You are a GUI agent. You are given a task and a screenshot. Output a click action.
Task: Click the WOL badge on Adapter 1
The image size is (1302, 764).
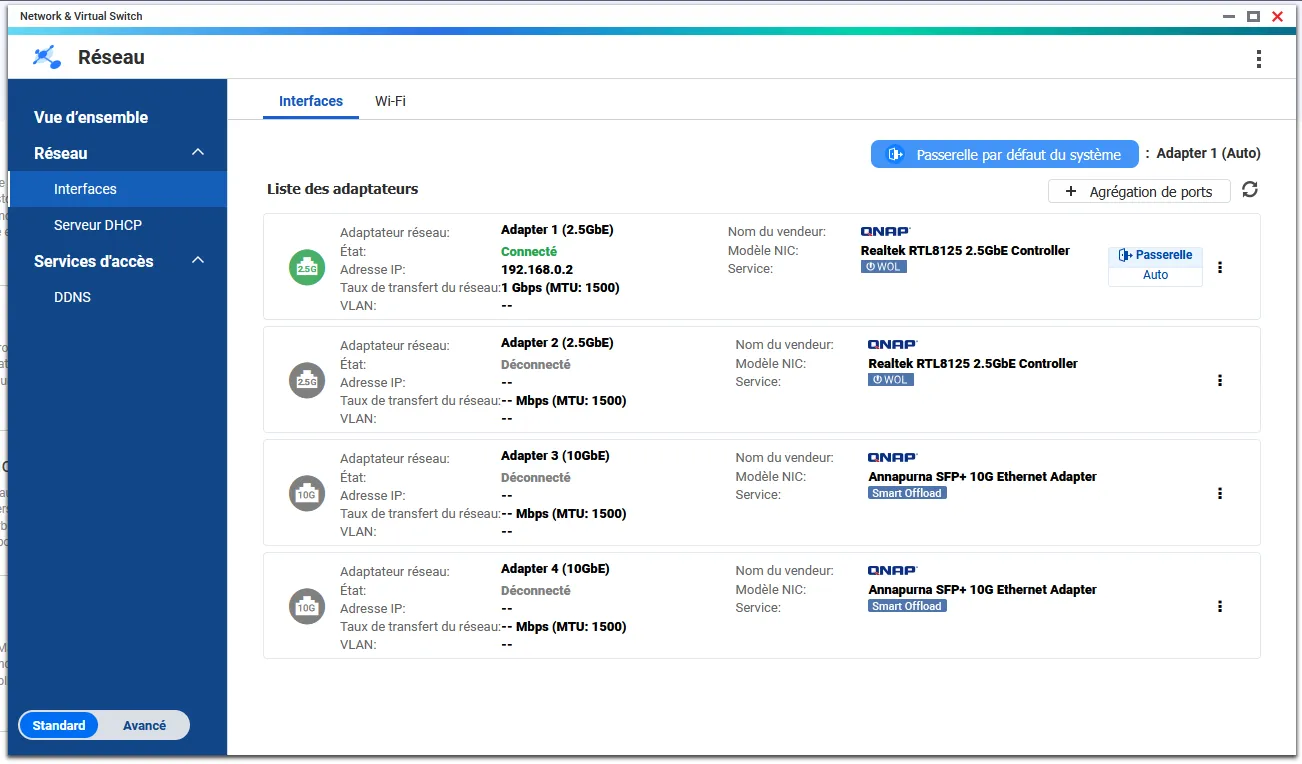coord(883,267)
